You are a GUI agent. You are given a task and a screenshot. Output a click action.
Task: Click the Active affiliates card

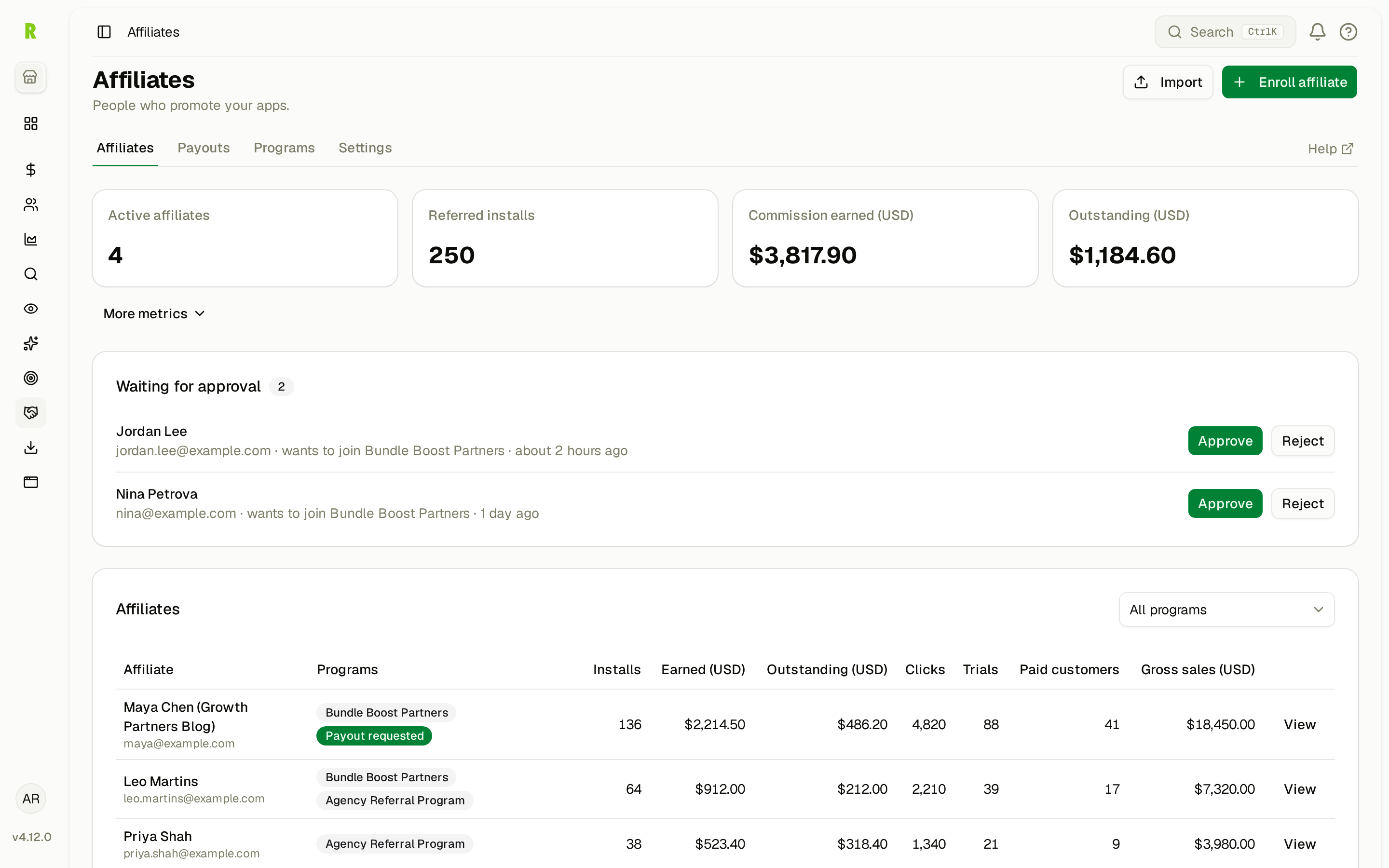click(245, 238)
